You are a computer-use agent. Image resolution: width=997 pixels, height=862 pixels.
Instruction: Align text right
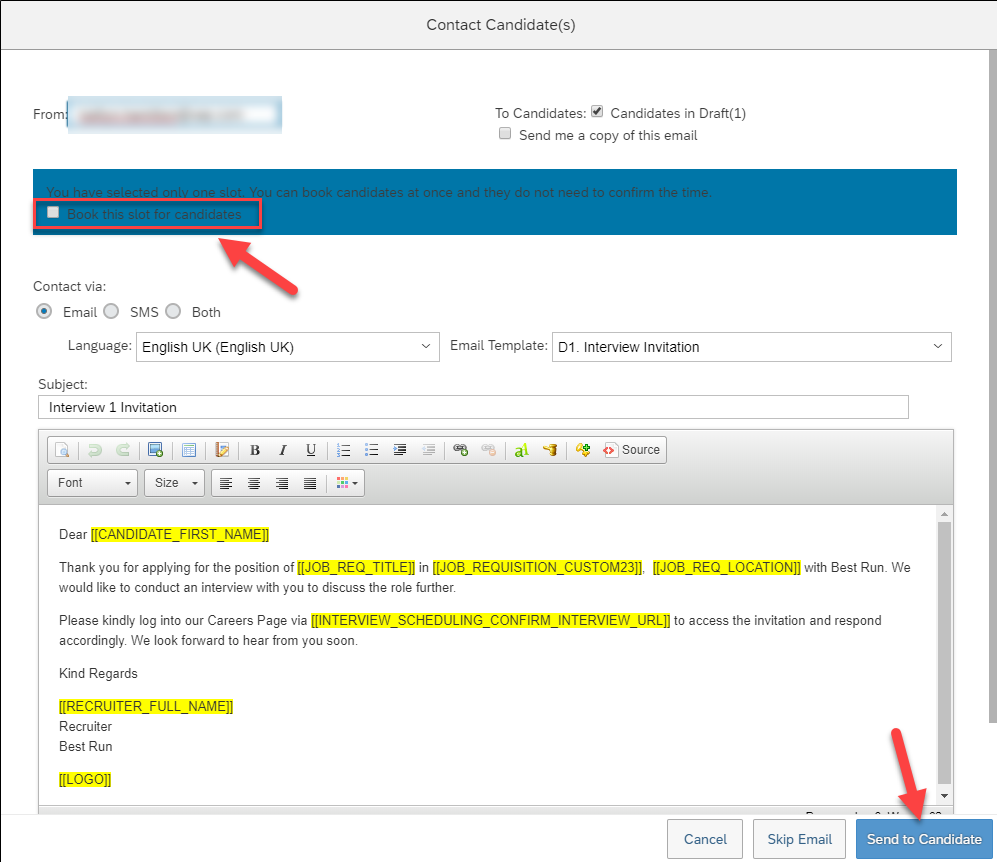(282, 483)
